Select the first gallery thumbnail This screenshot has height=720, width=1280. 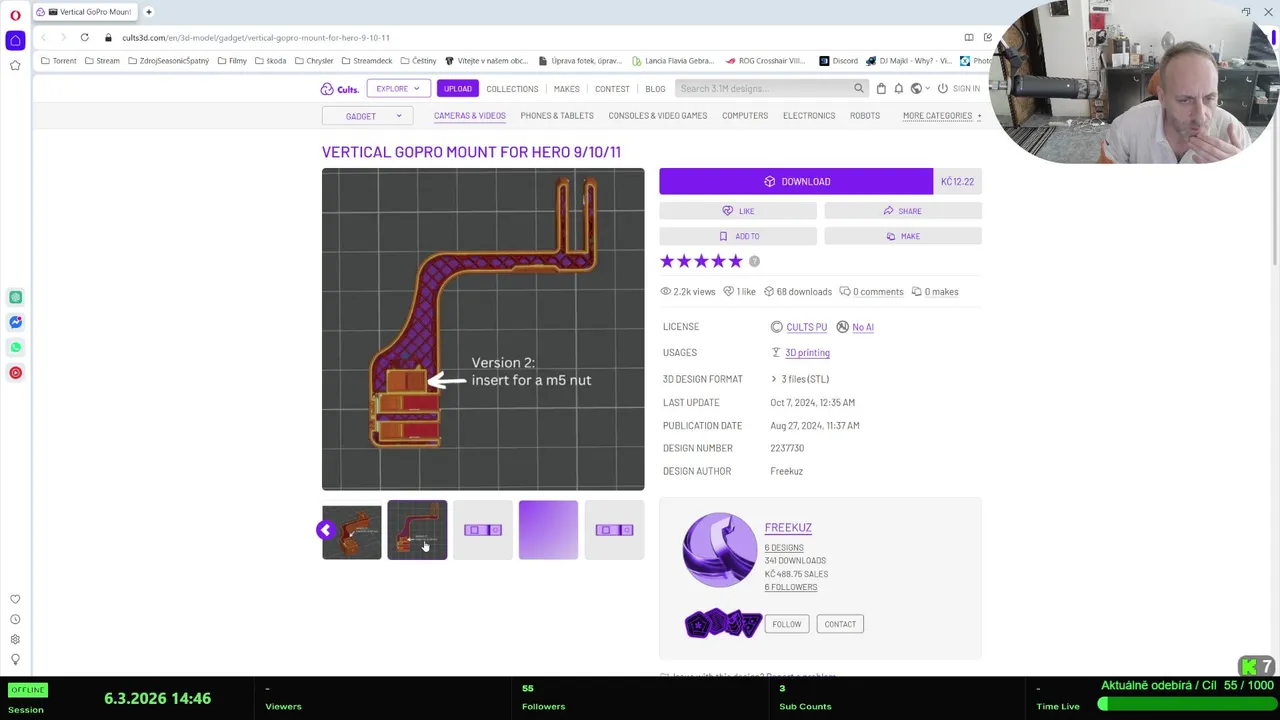coord(352,530)
